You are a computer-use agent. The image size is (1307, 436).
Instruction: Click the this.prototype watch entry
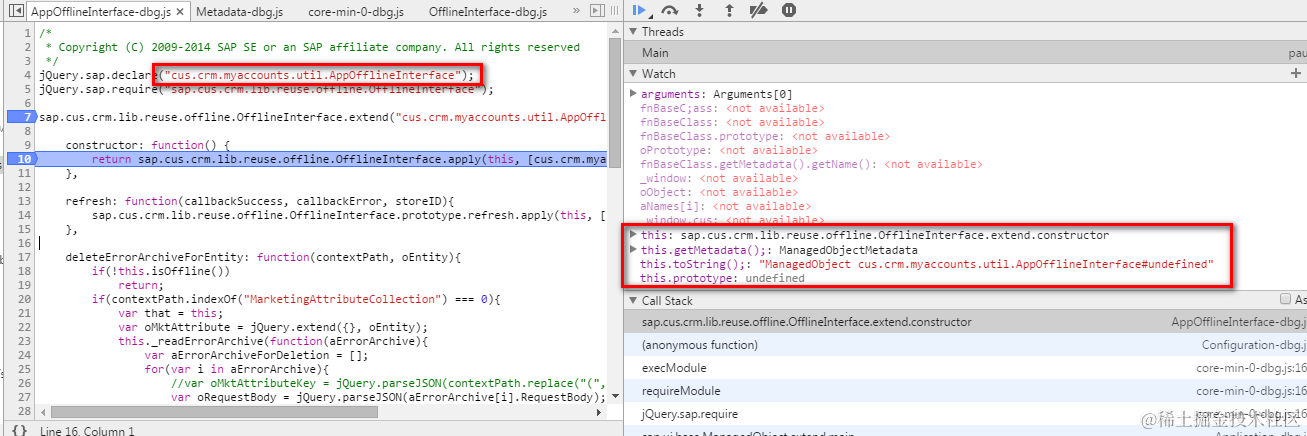723,277
